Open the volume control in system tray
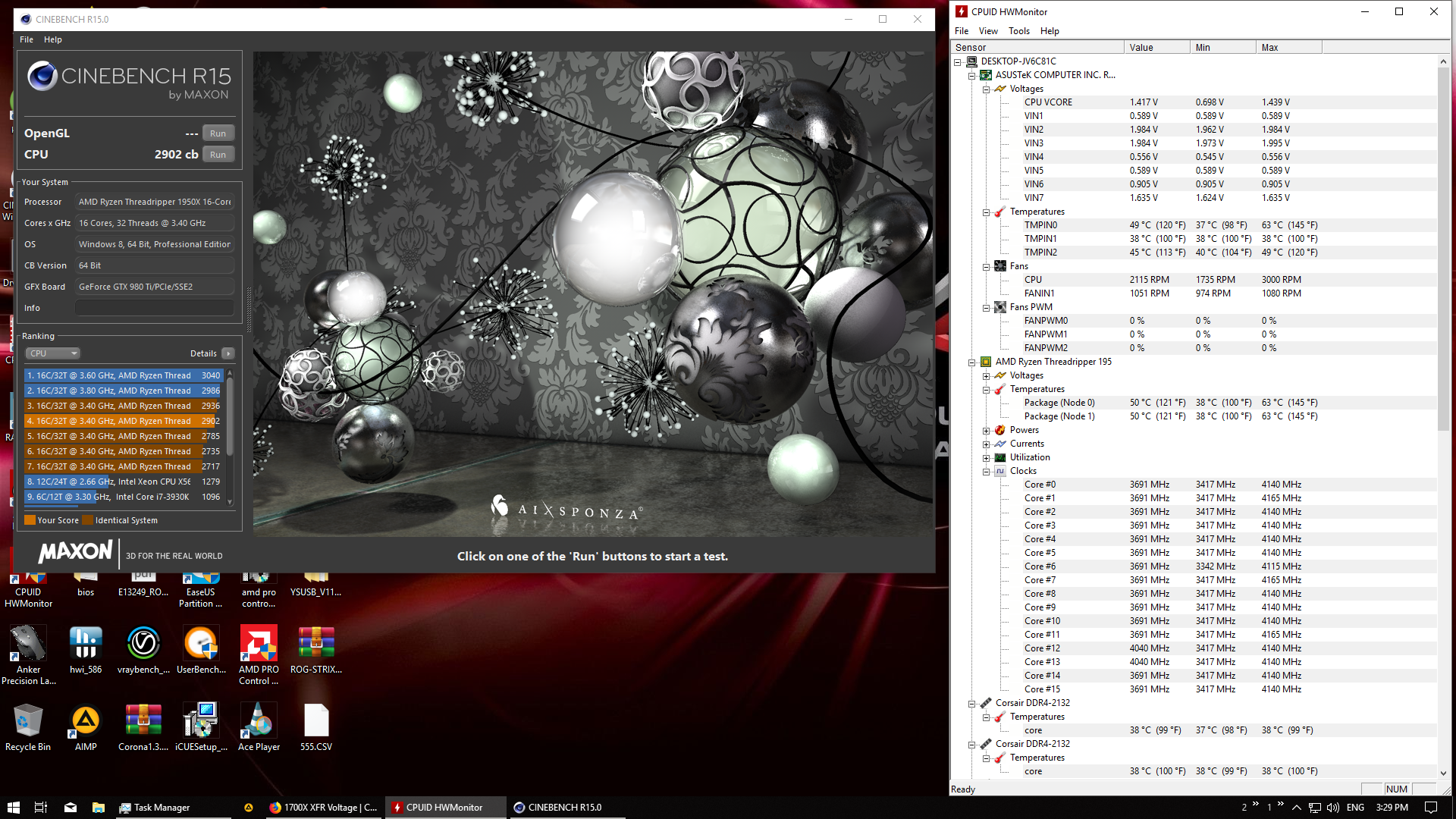The image size is (1456, 819). click(x=1332, y=808)
